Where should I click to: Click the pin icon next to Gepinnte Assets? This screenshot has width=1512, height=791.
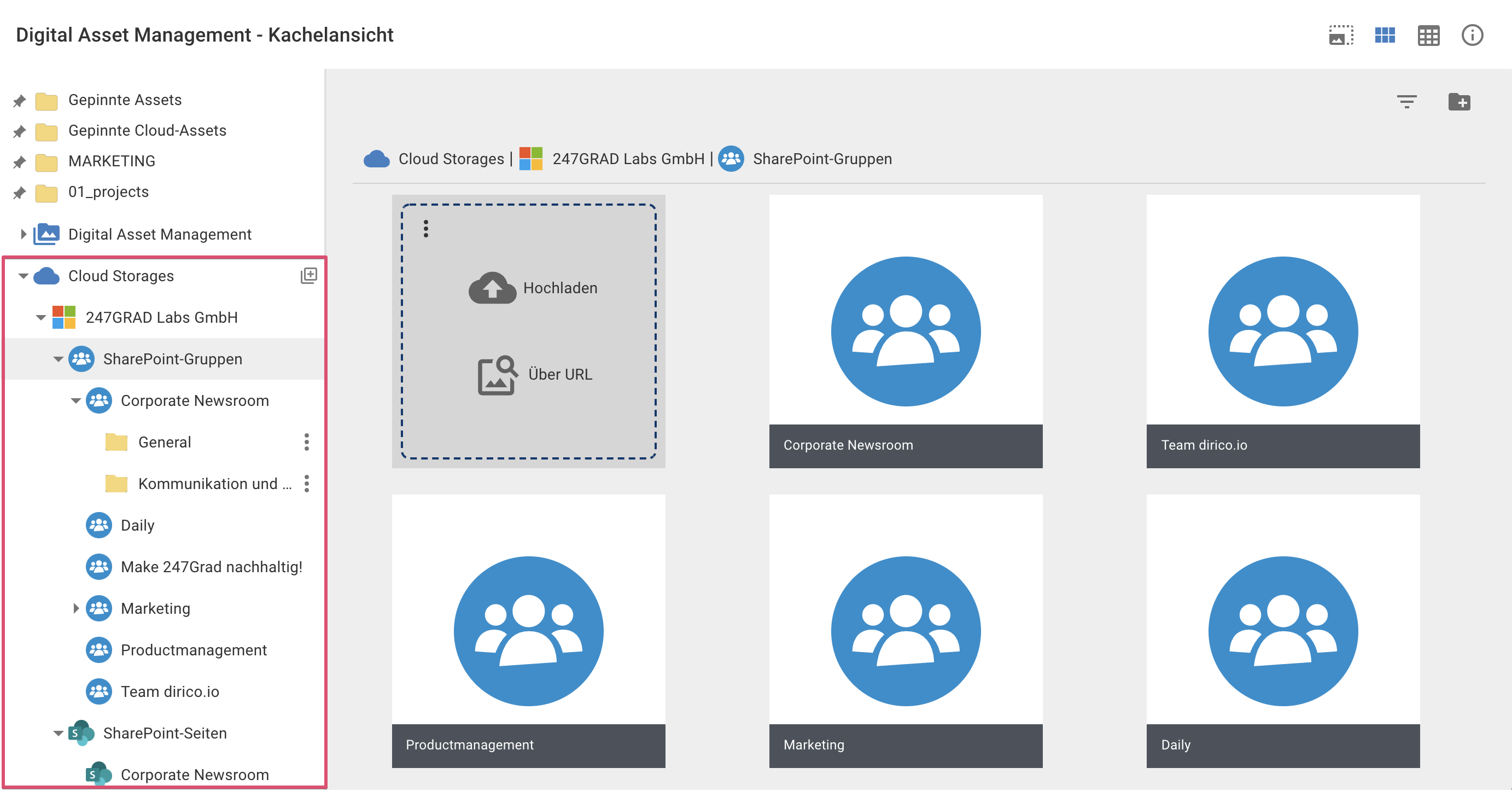19,101
